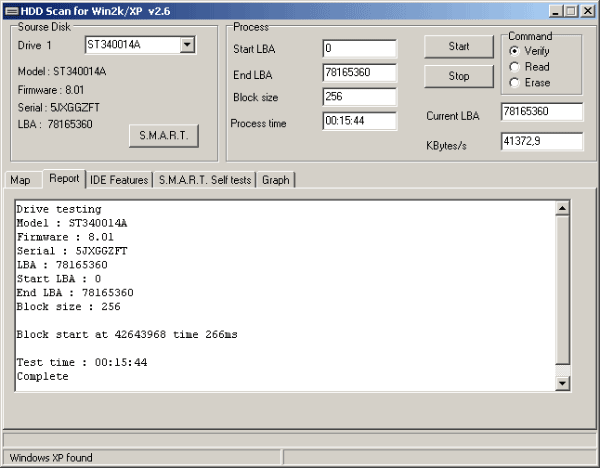Click the Block size input field

pyautogui.click(x=360, y=97)
